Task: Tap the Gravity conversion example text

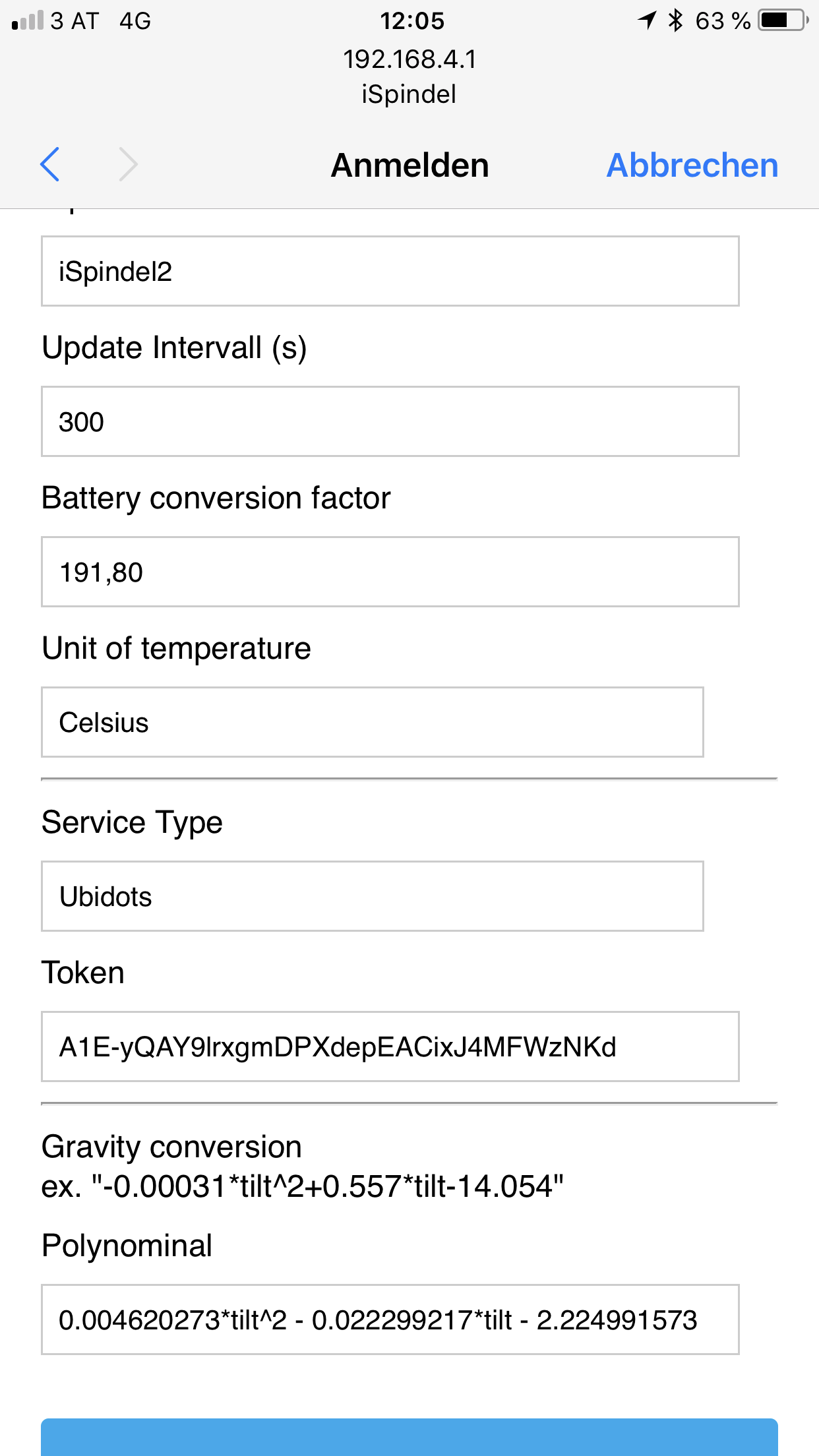Action: point(302,1186)
